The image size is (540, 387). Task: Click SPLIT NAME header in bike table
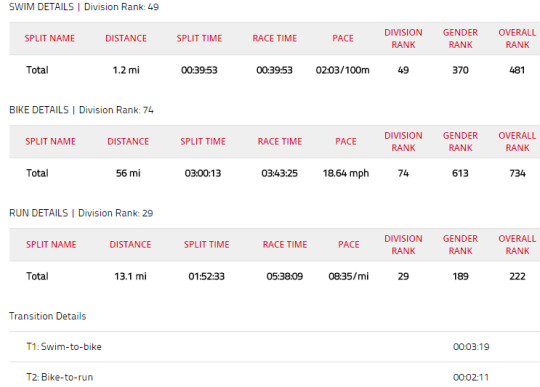click(x=50, y=142)
